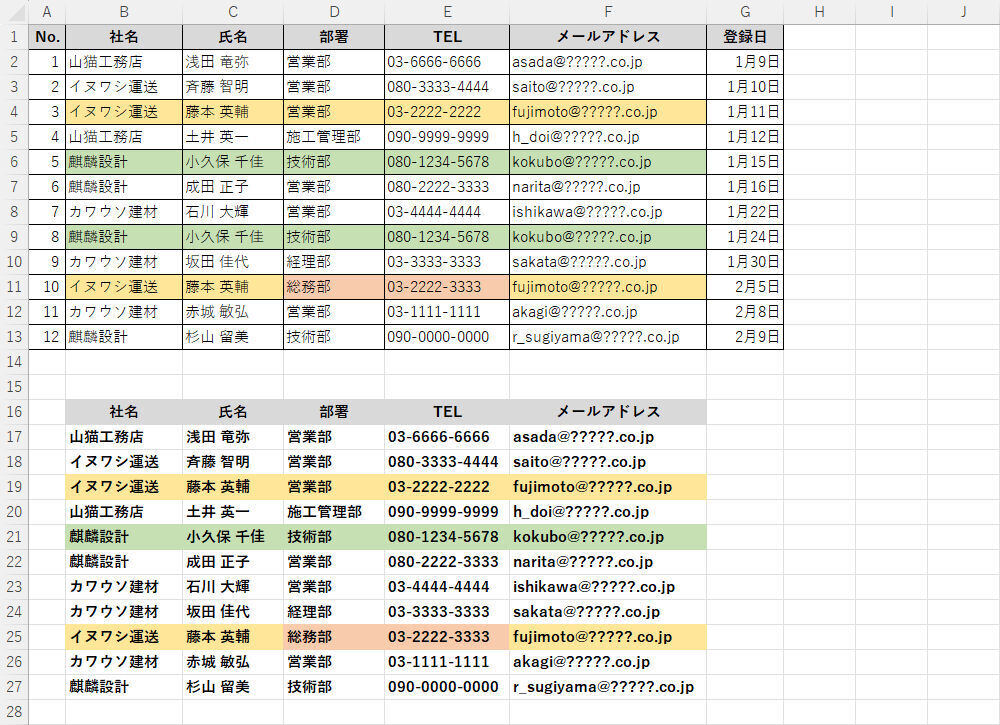This screenshot has height=725, width=1000.
Task: Select bold 総務部 in row 25
Action: 334,636
